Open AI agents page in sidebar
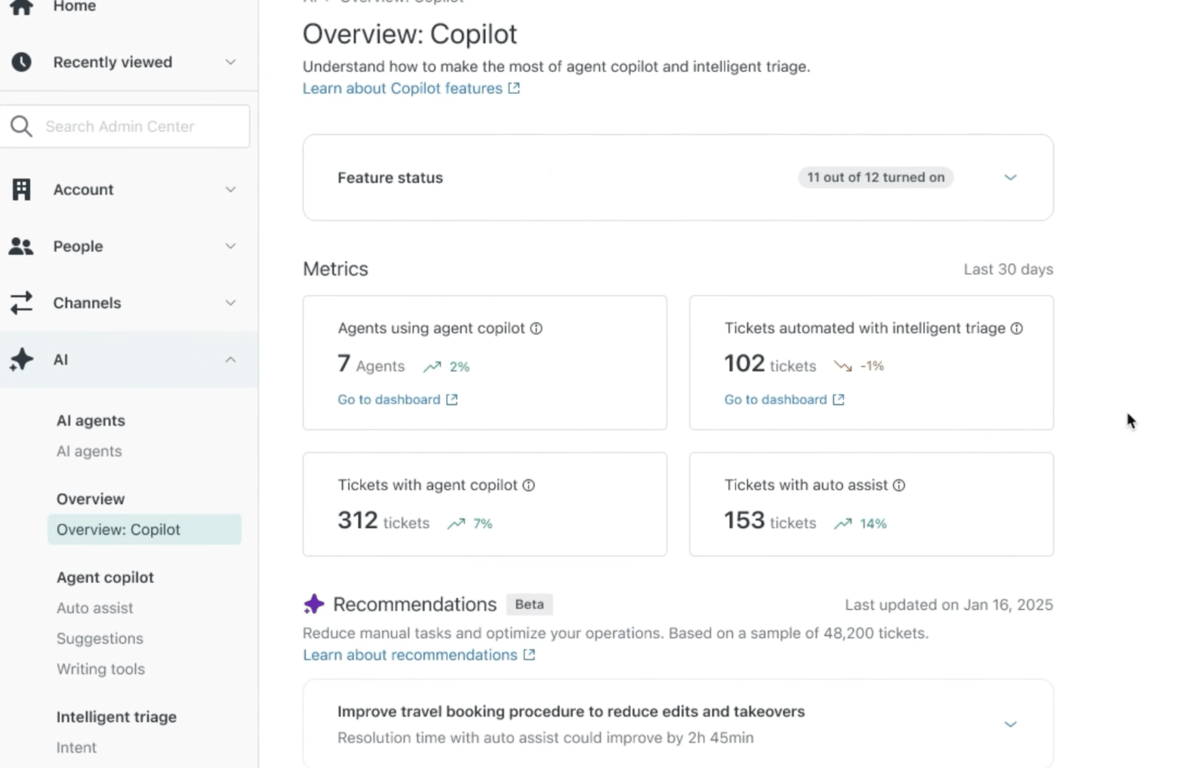Viewport: 1202px width, 768px height. (x=89, y=451)
